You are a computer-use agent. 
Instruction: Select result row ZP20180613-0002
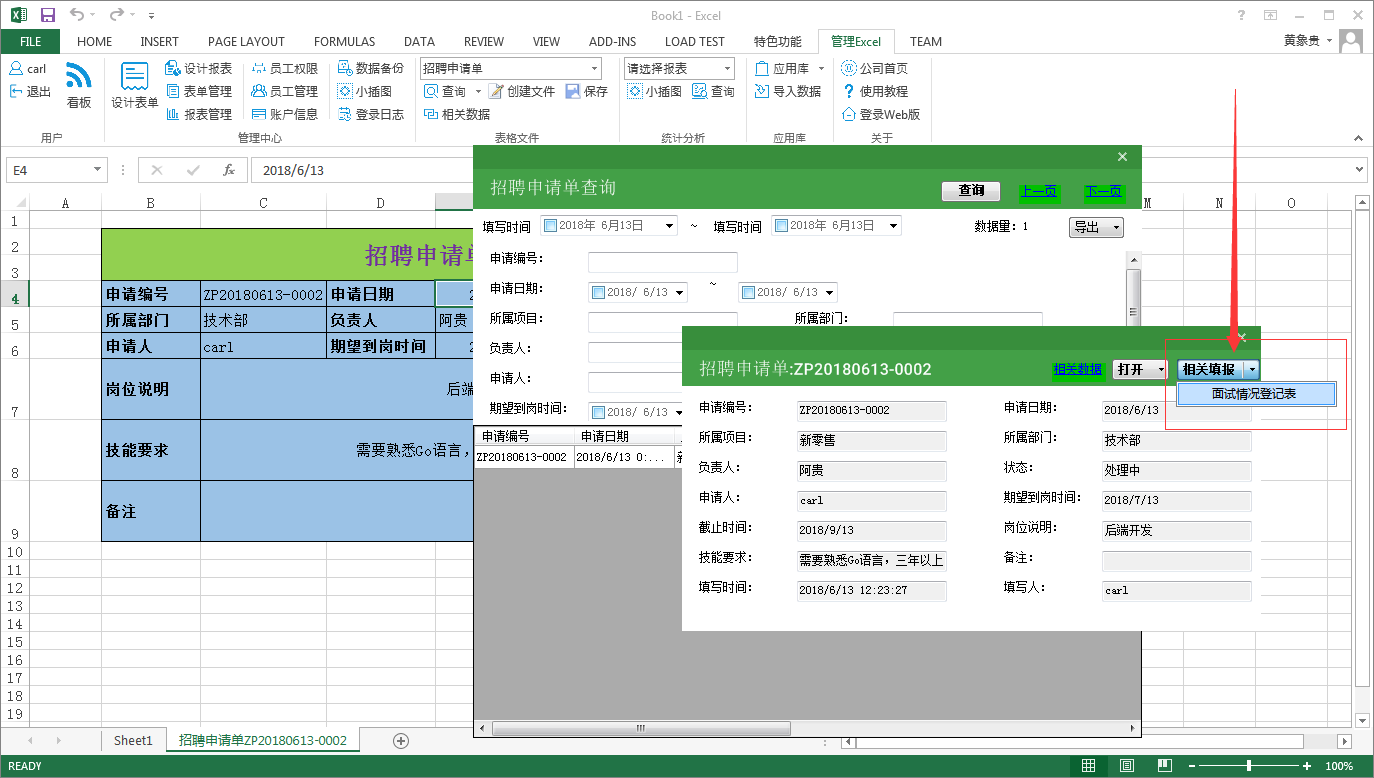tap(578, 457)
